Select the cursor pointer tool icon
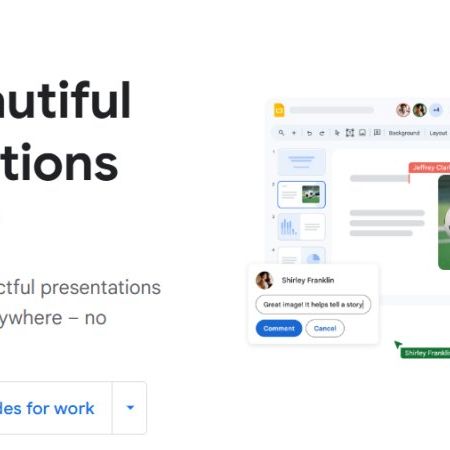This screenshot has width=450, height=450. coord(337,133)
